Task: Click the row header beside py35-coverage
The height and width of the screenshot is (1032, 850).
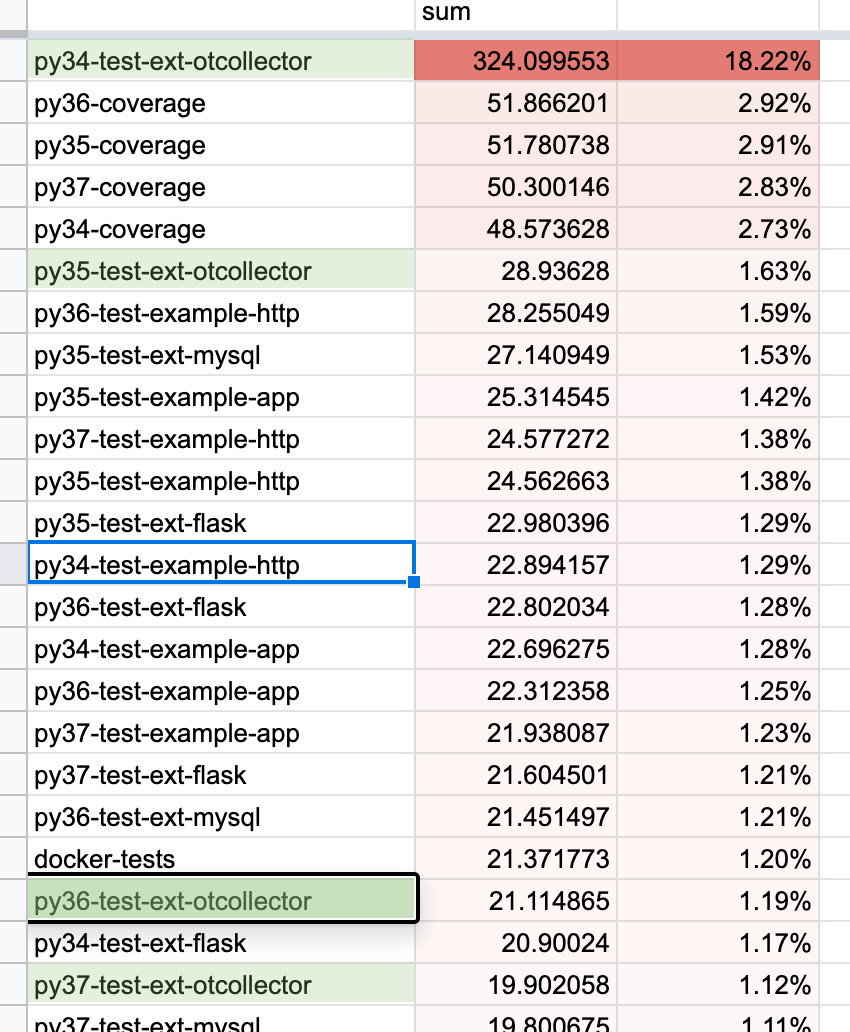Action: coord(14,144)
